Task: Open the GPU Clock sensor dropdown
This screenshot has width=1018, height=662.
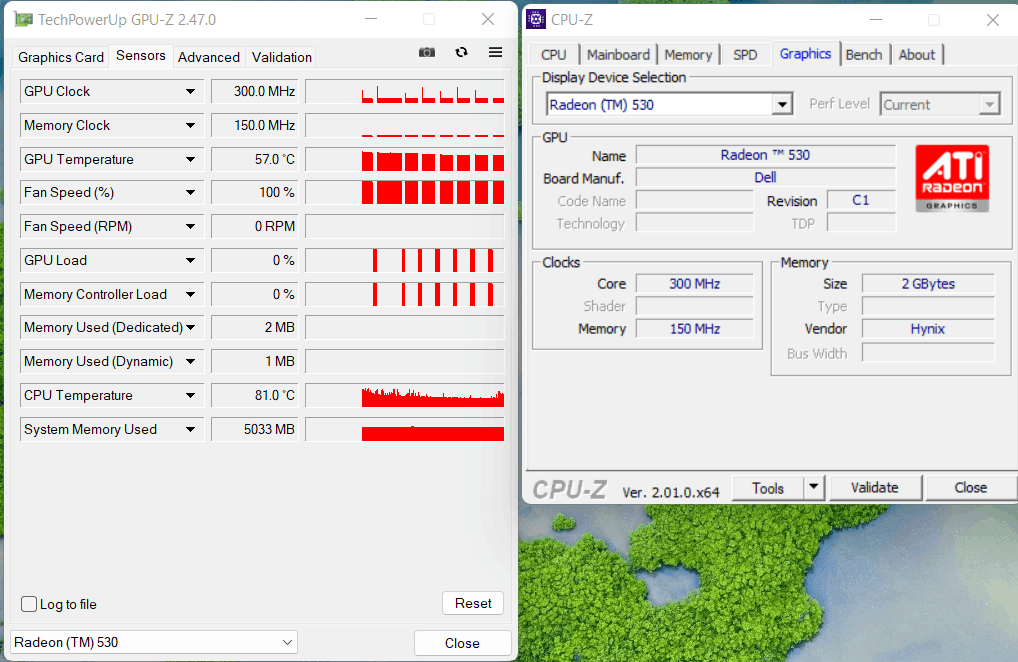Action: click(x=190, y=92)
